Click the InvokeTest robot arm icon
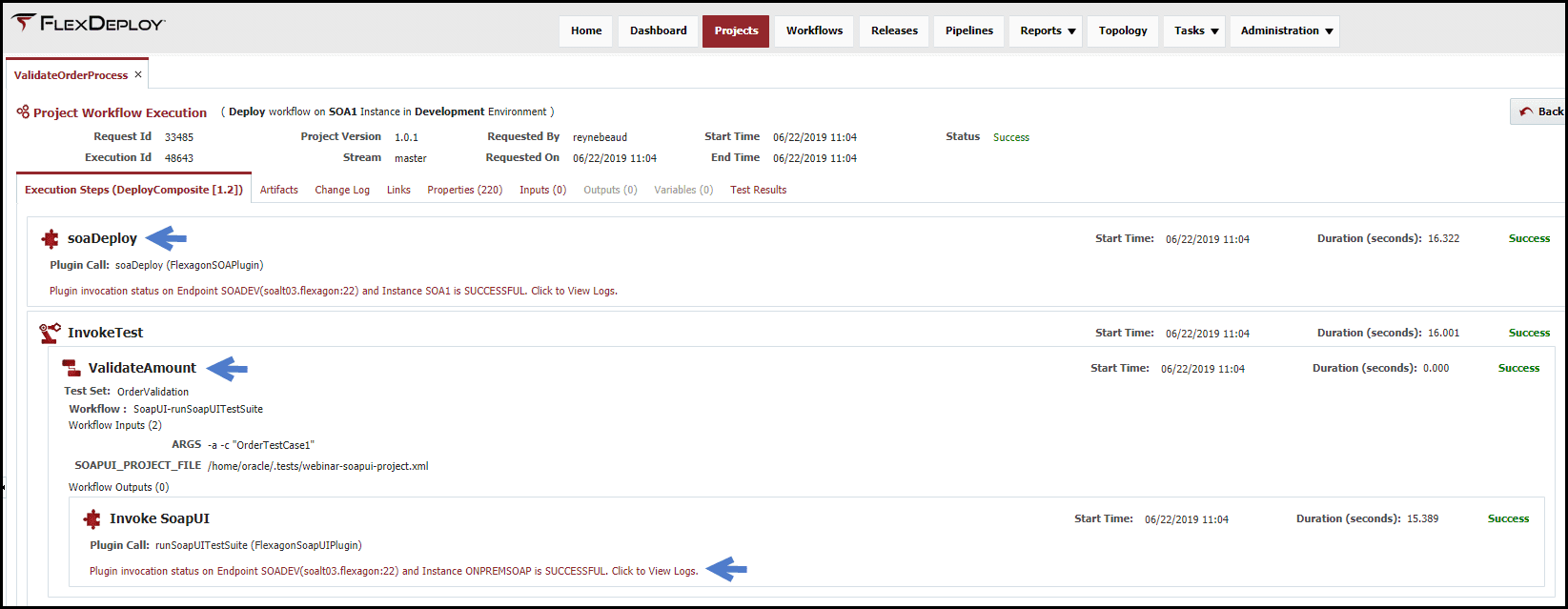The width and height of the screenshot is (1568, 609). 51,333
